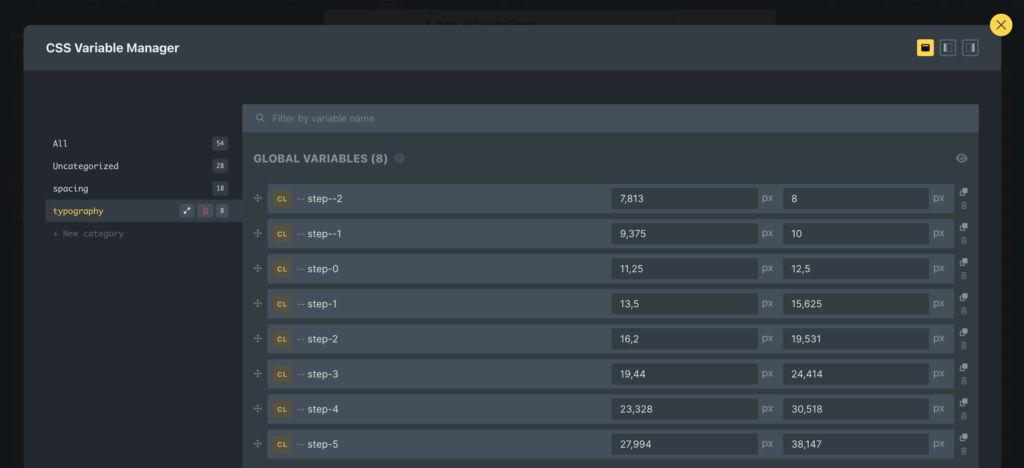Duplicate the step-4 variable
This screenshot has height=468, width=1024.
pos(964,403)
